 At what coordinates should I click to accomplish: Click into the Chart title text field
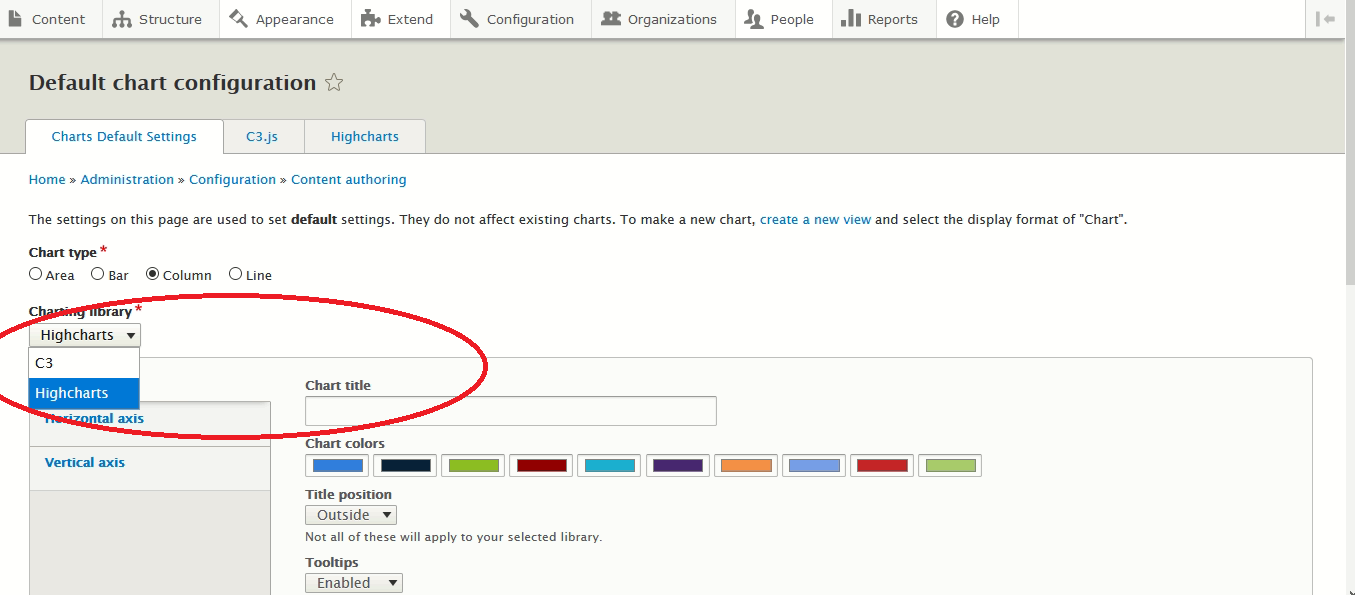[x=510, y=411]
